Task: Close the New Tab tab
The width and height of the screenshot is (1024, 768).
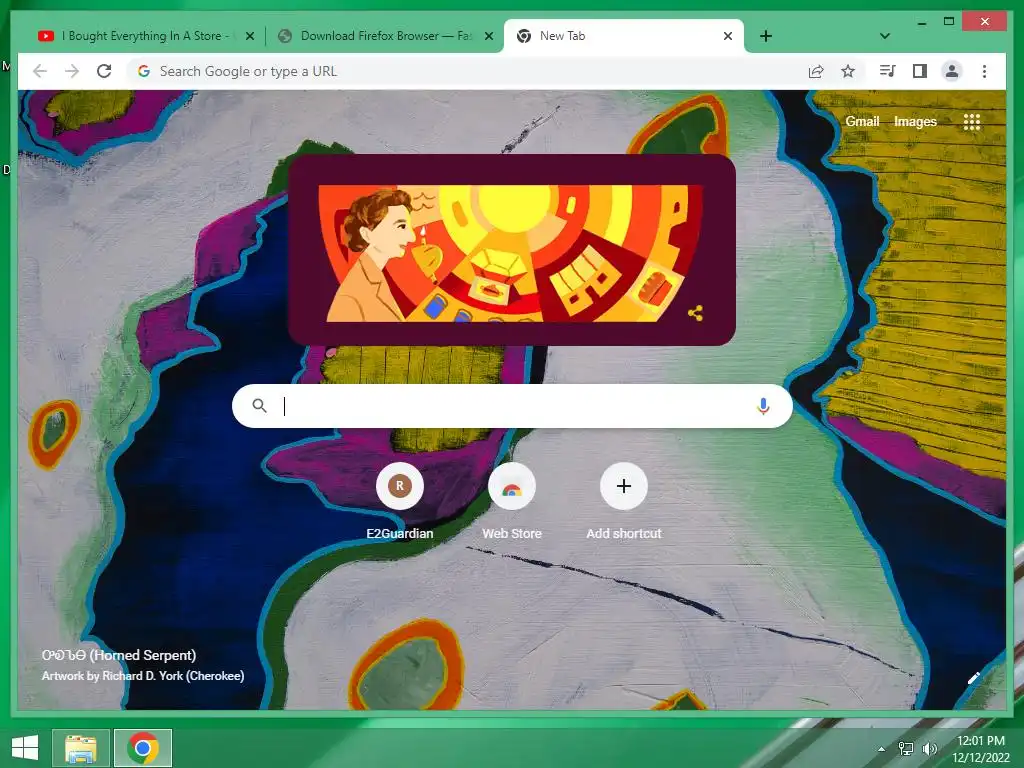Action: [728, 37]
